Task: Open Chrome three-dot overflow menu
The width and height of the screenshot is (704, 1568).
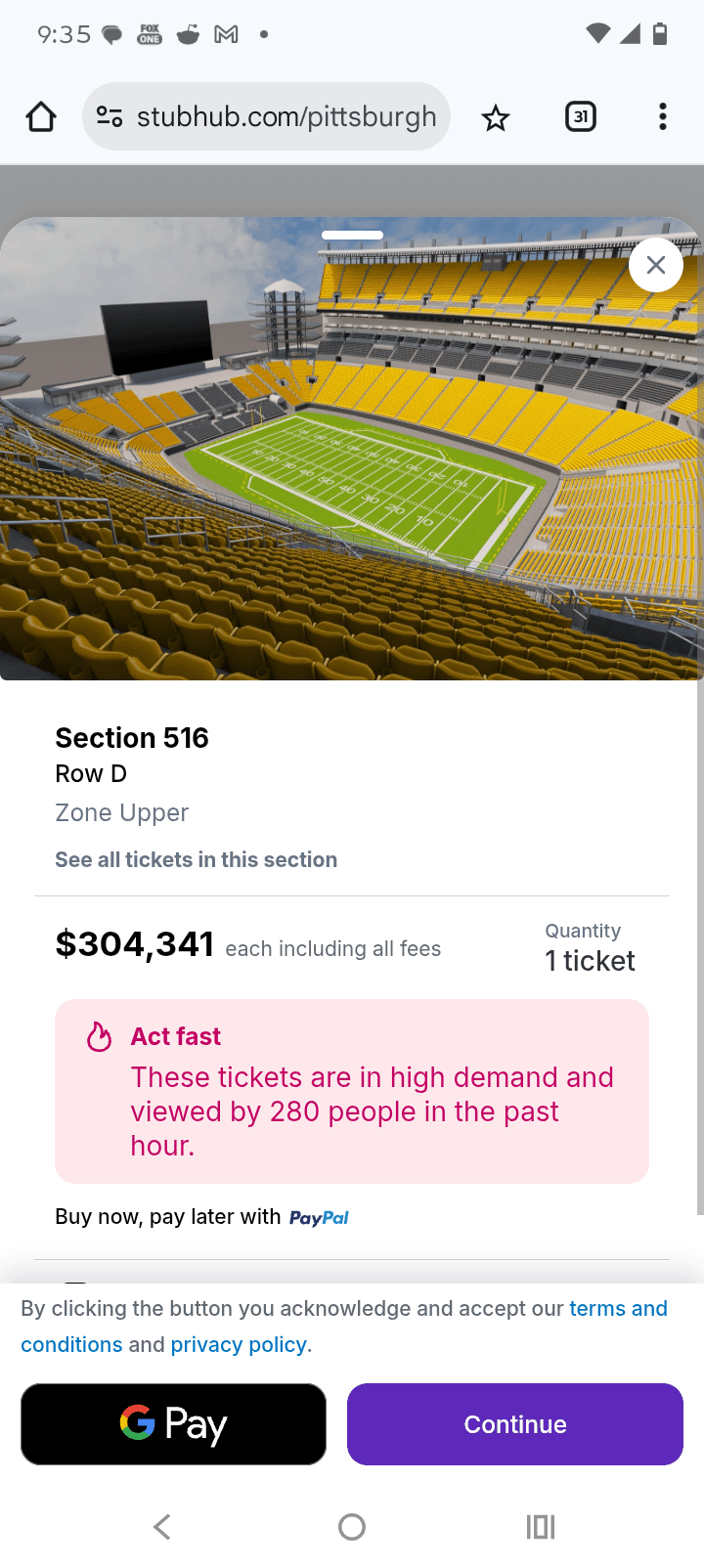Action: click(663, 117)
